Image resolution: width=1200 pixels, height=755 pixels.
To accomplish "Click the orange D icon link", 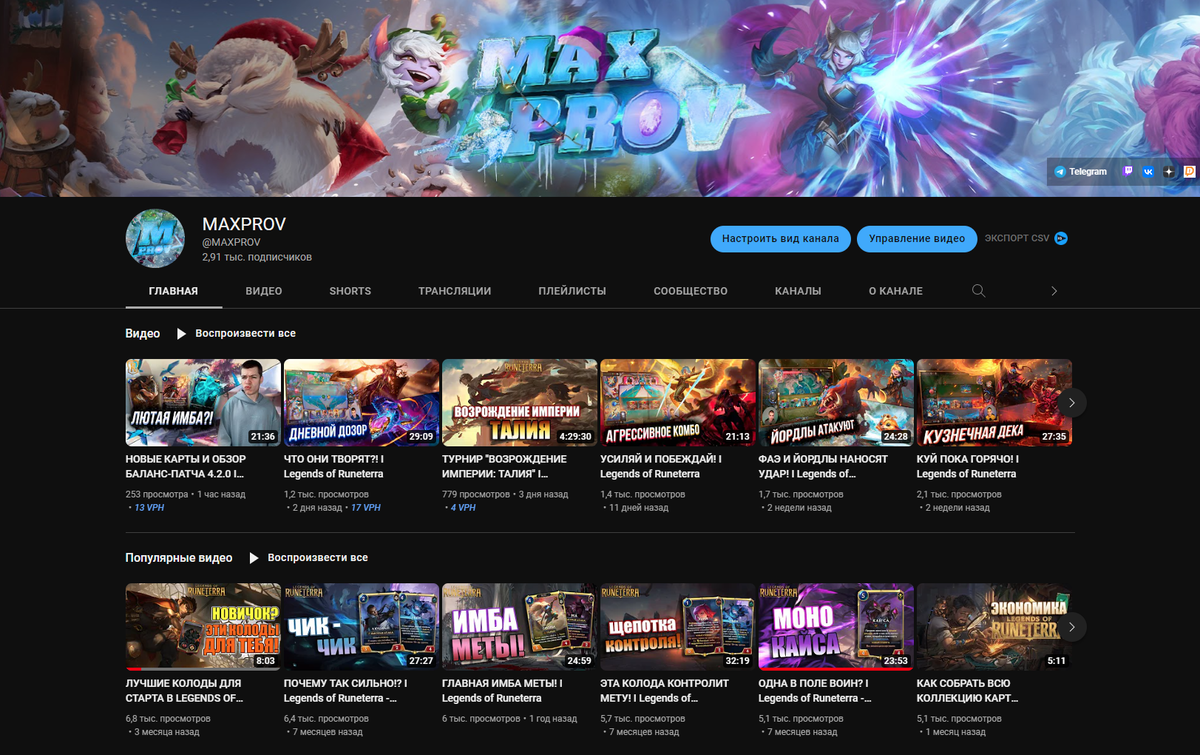I will point(1189,171).
